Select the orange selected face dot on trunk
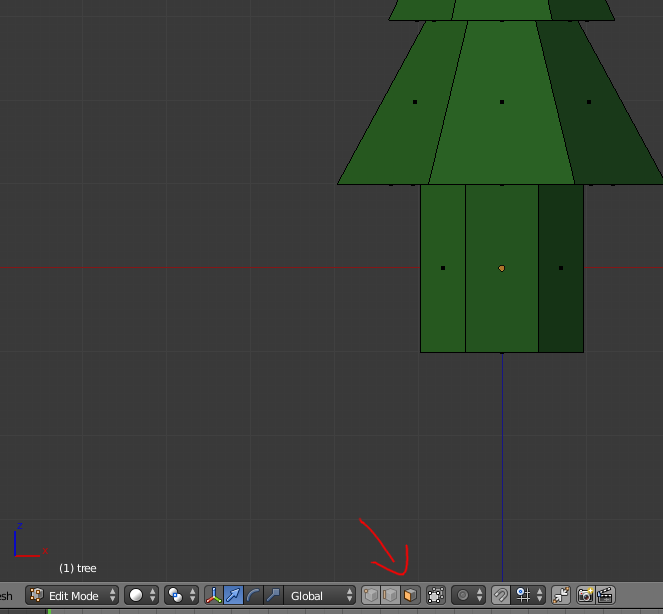This screenshot has height=614, width=663. pos(501,268)
